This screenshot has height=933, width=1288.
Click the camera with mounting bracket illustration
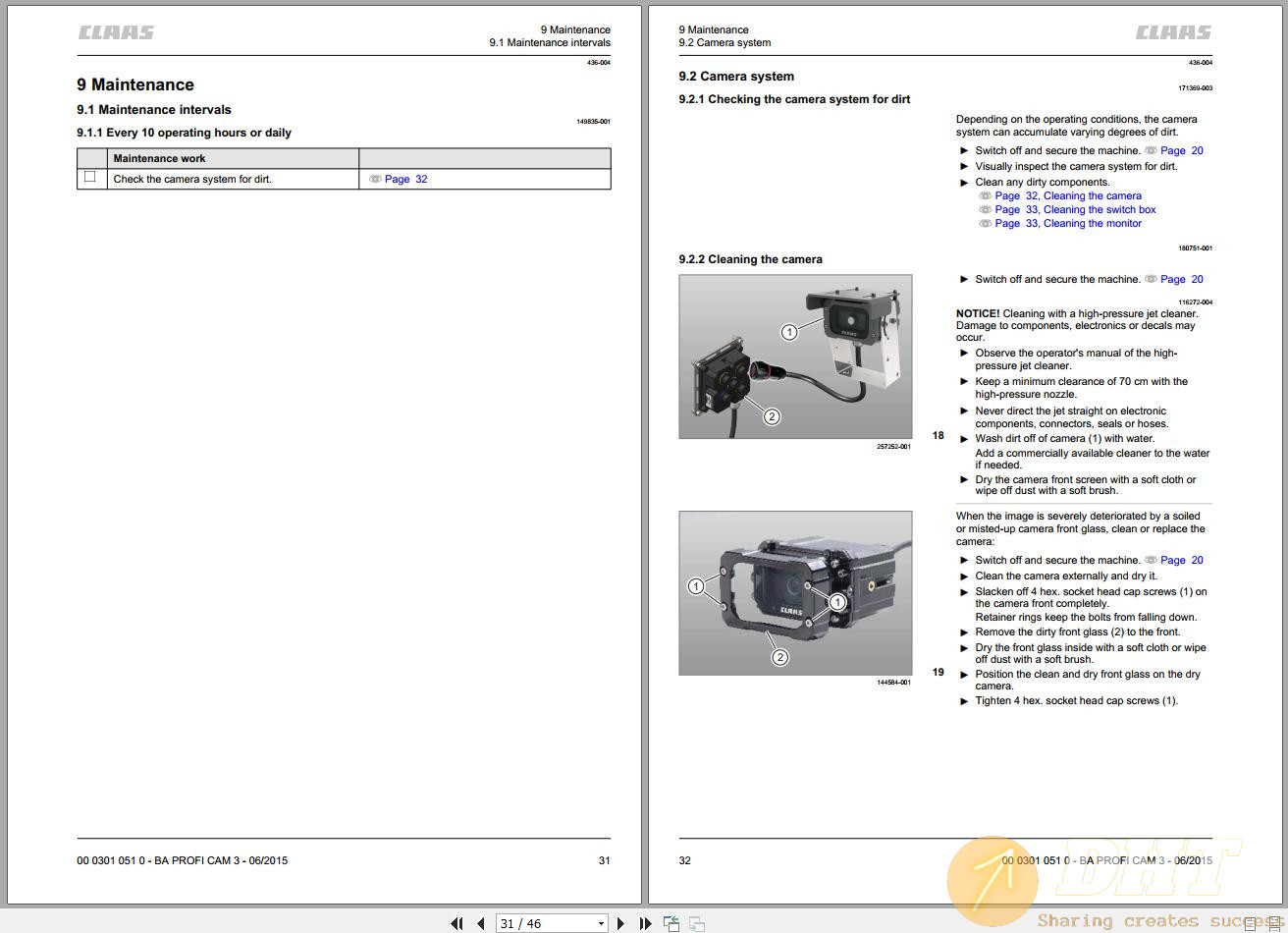tap(795, 357)
